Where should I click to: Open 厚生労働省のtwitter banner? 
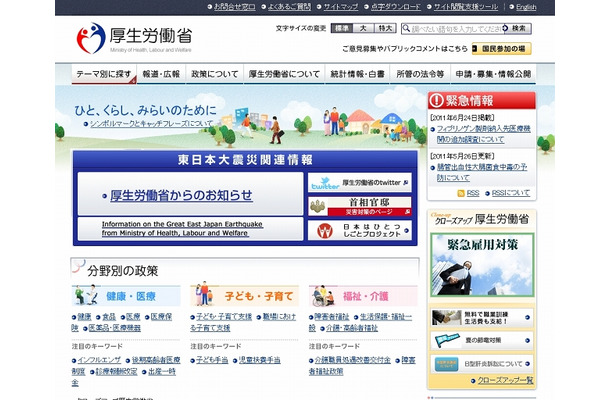(x=359, y=182)
